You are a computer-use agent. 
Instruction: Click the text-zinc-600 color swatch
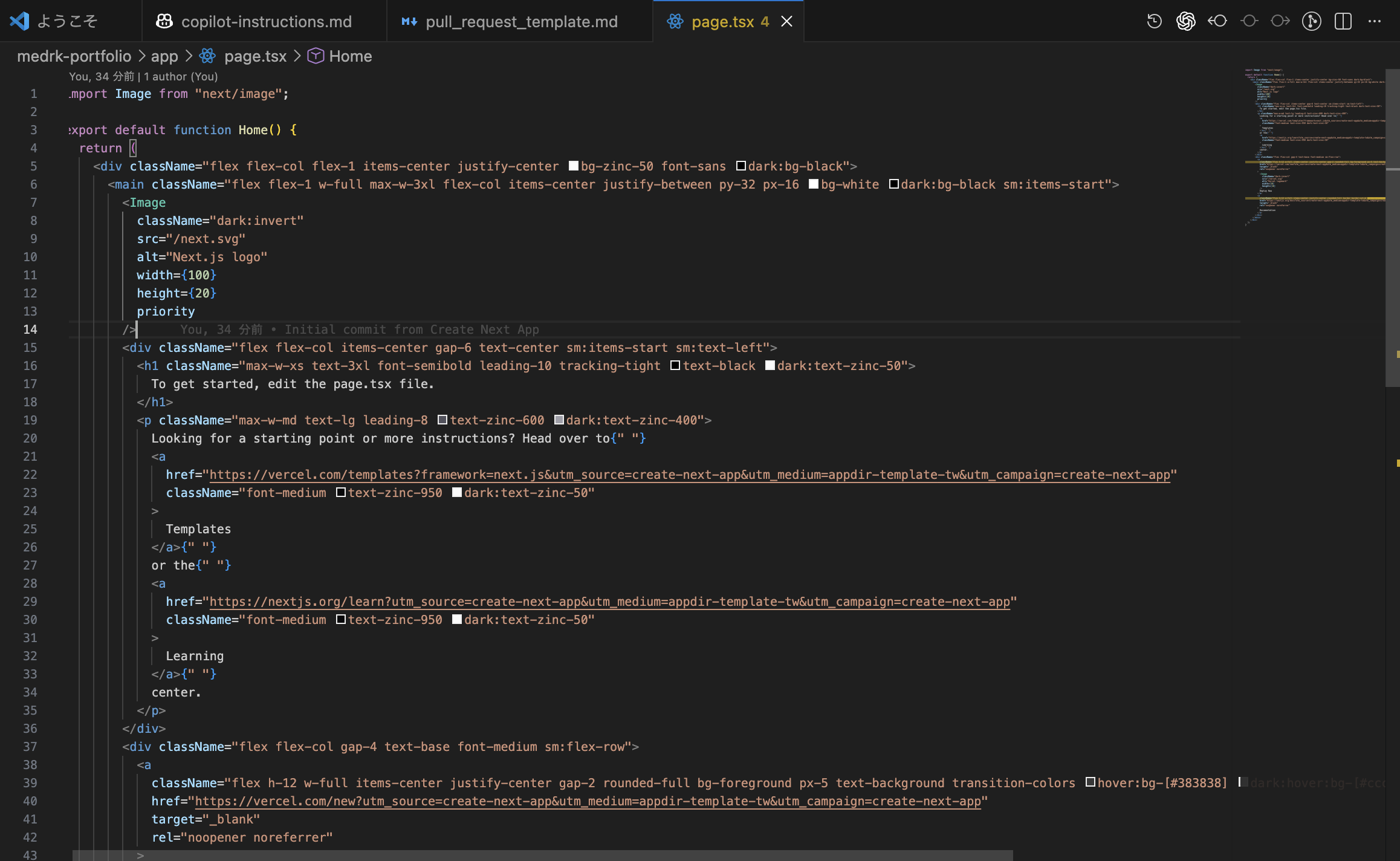pyautogui.click(x=442, y=420)
